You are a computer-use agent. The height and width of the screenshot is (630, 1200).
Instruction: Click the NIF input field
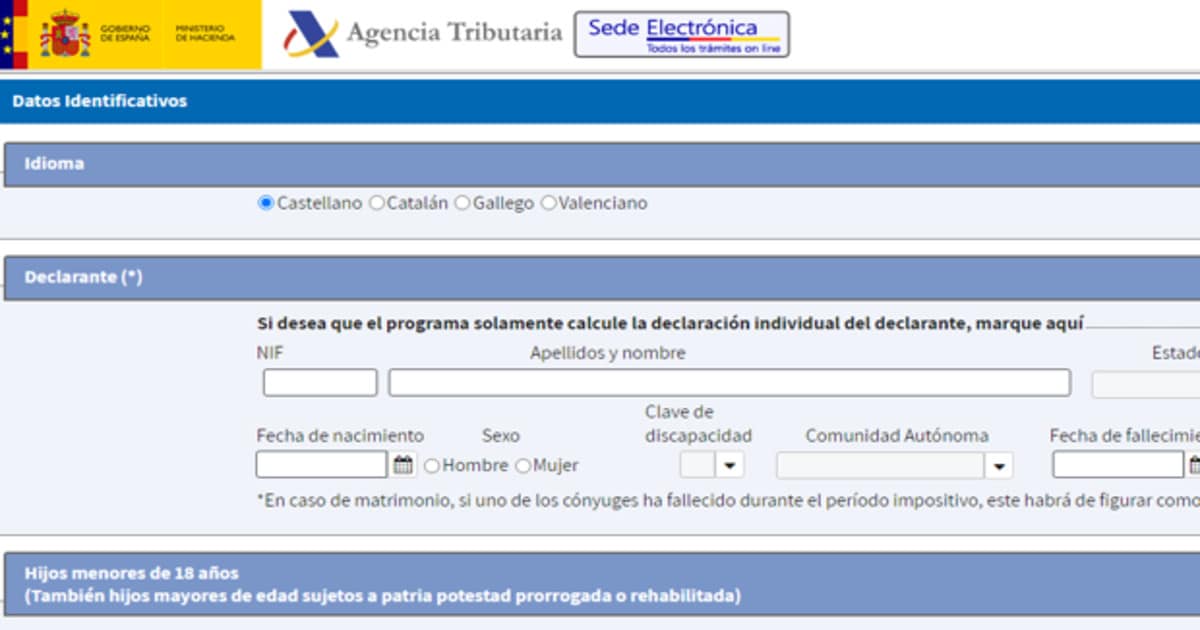(320, 383)
